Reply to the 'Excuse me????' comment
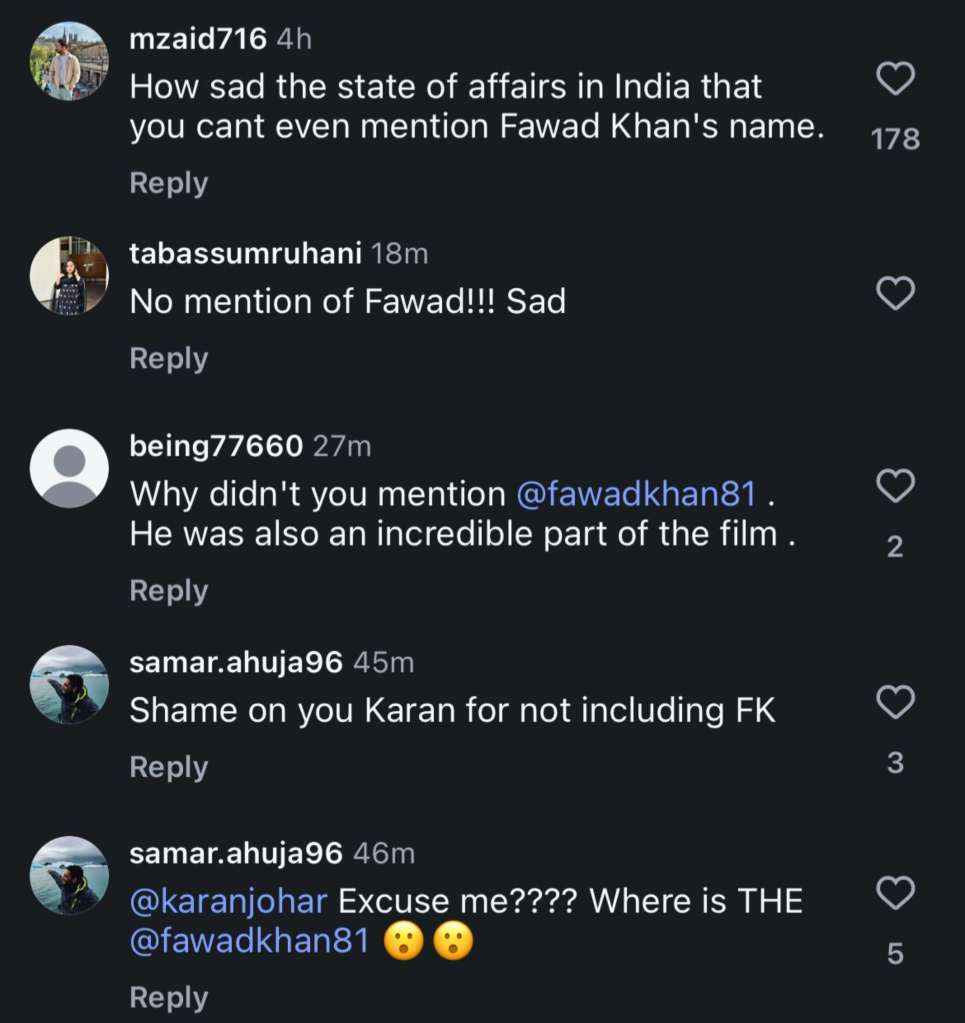Screen dimensions: 965x1023 coord(169,997)
